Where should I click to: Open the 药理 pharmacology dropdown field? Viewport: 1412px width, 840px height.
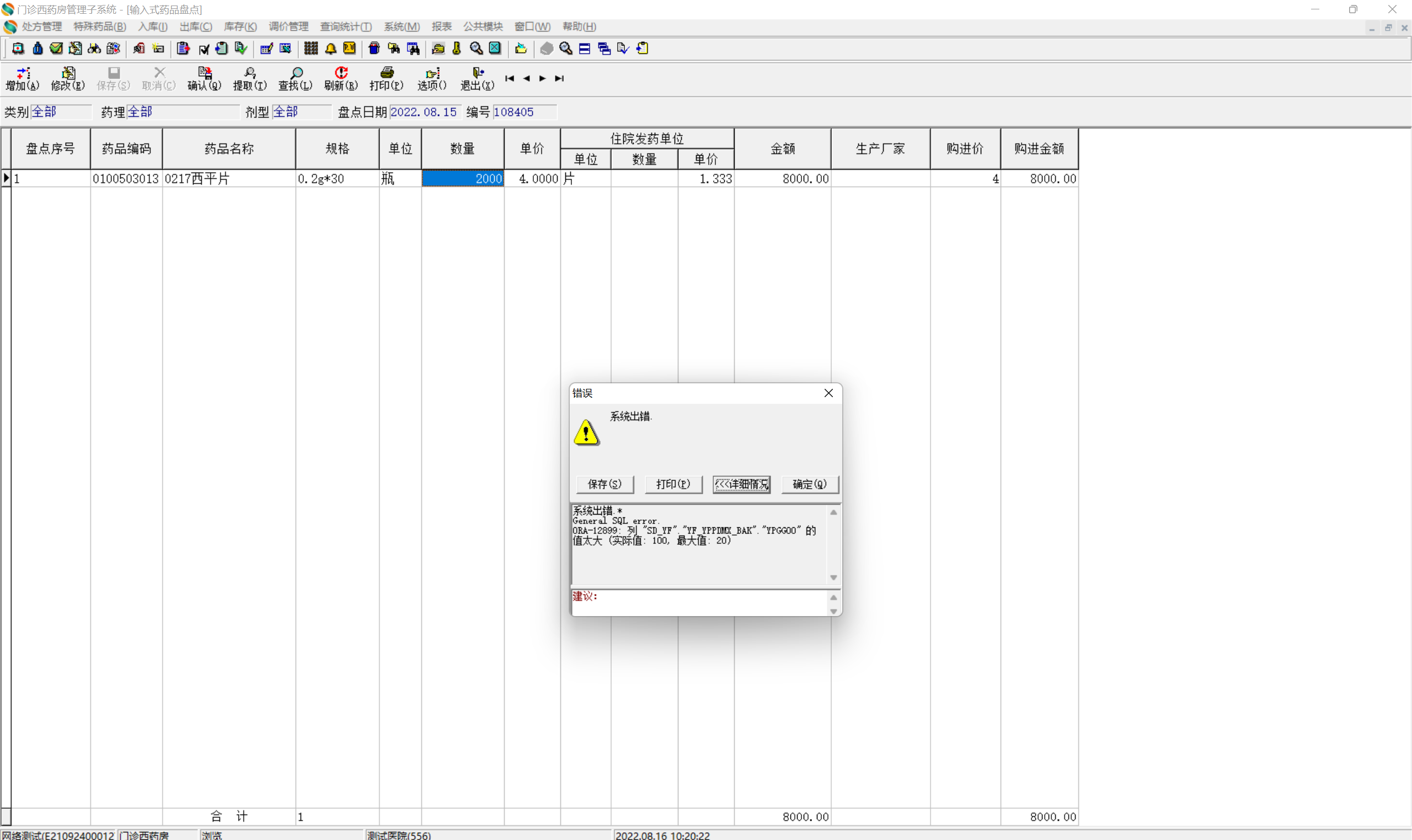182,112
